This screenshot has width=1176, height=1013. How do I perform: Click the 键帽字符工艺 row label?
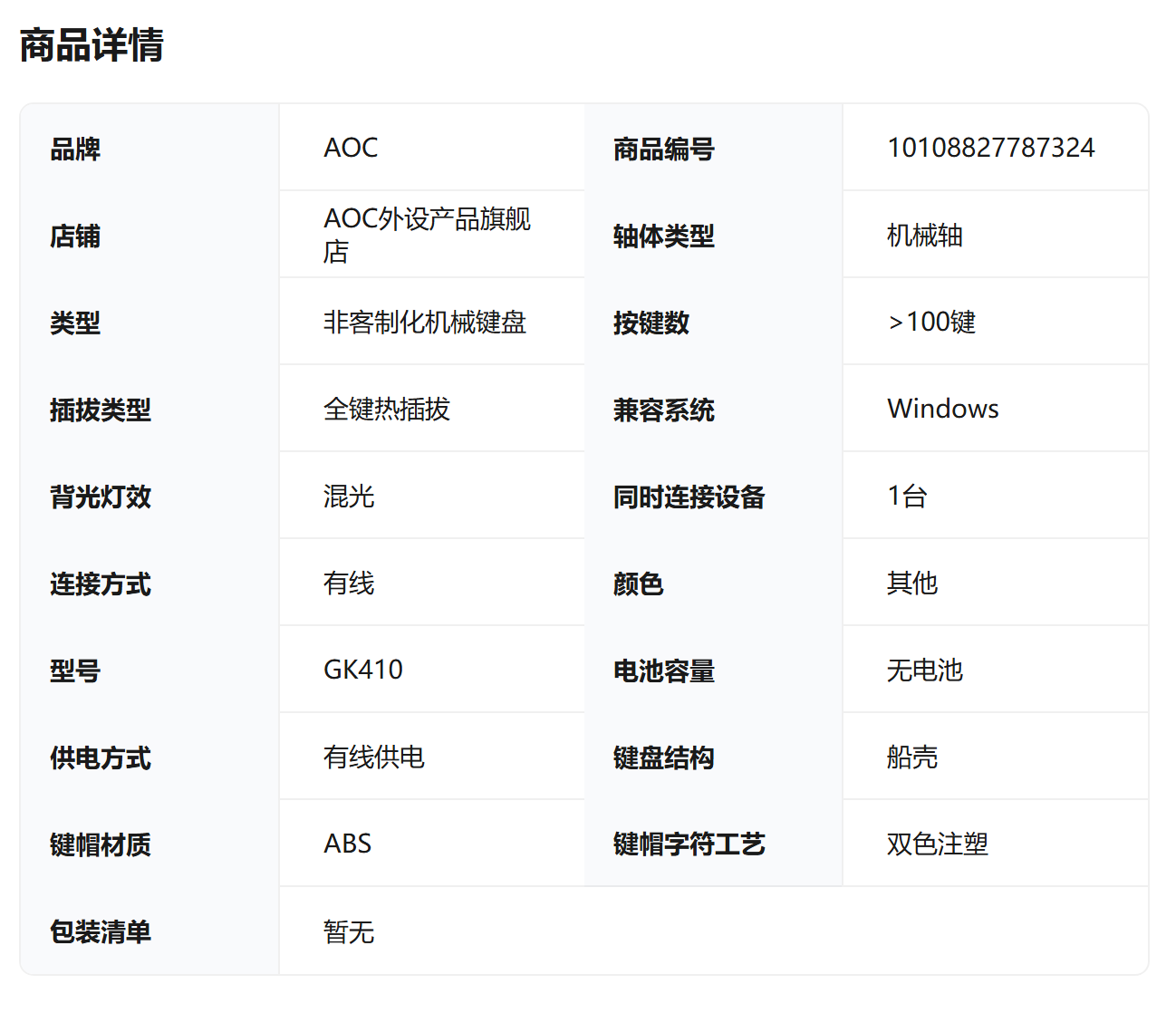(x=689, y=844)
